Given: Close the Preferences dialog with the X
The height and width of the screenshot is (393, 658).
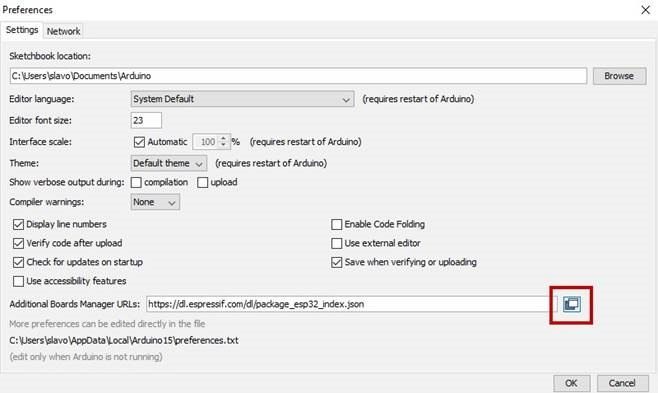Looking at the screenshot, I should click(x=645, y=10).
